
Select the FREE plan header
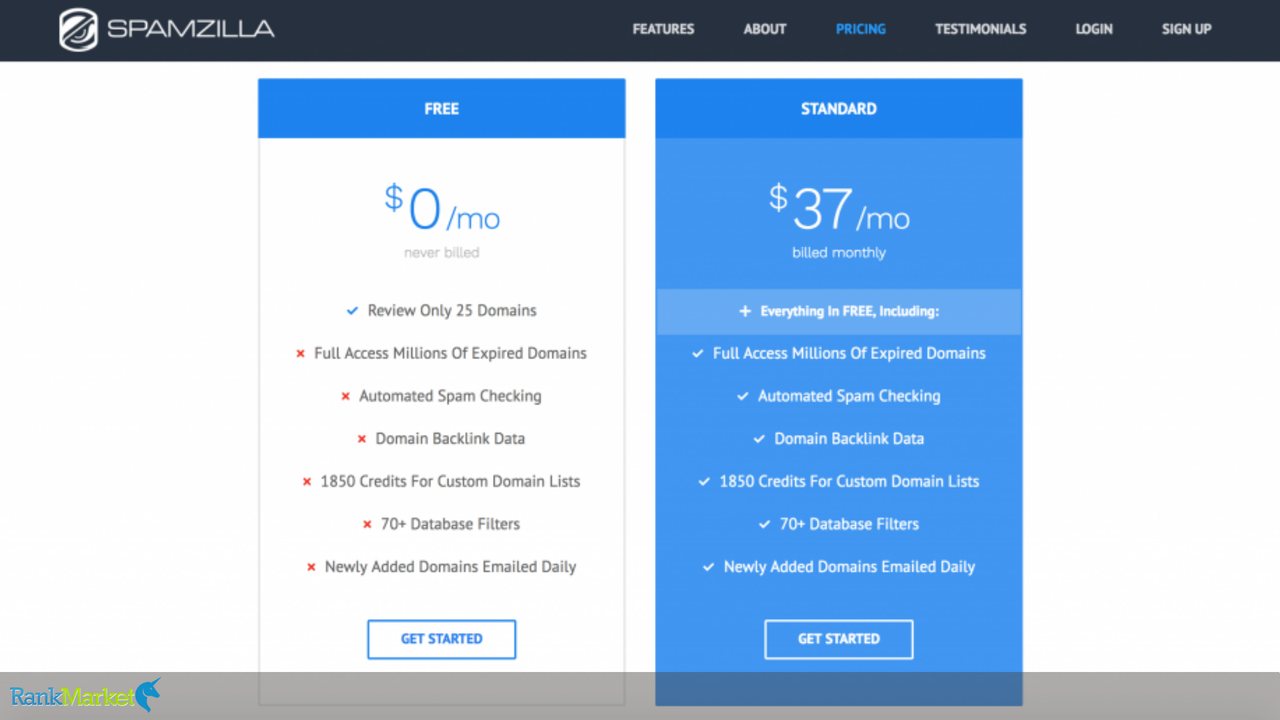[442, 108]
